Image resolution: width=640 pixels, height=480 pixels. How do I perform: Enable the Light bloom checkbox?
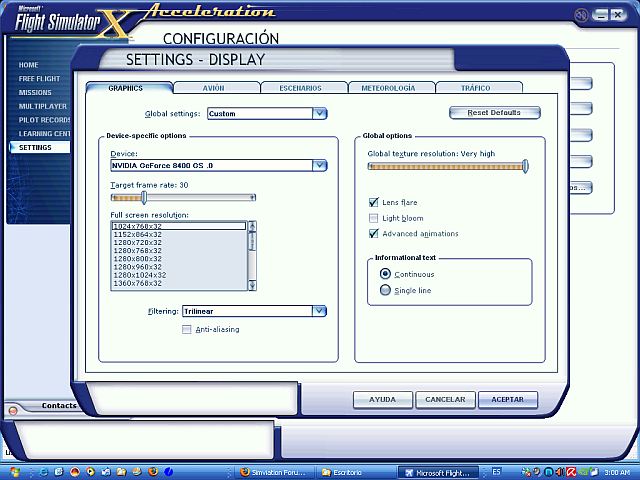coord(374,218)
